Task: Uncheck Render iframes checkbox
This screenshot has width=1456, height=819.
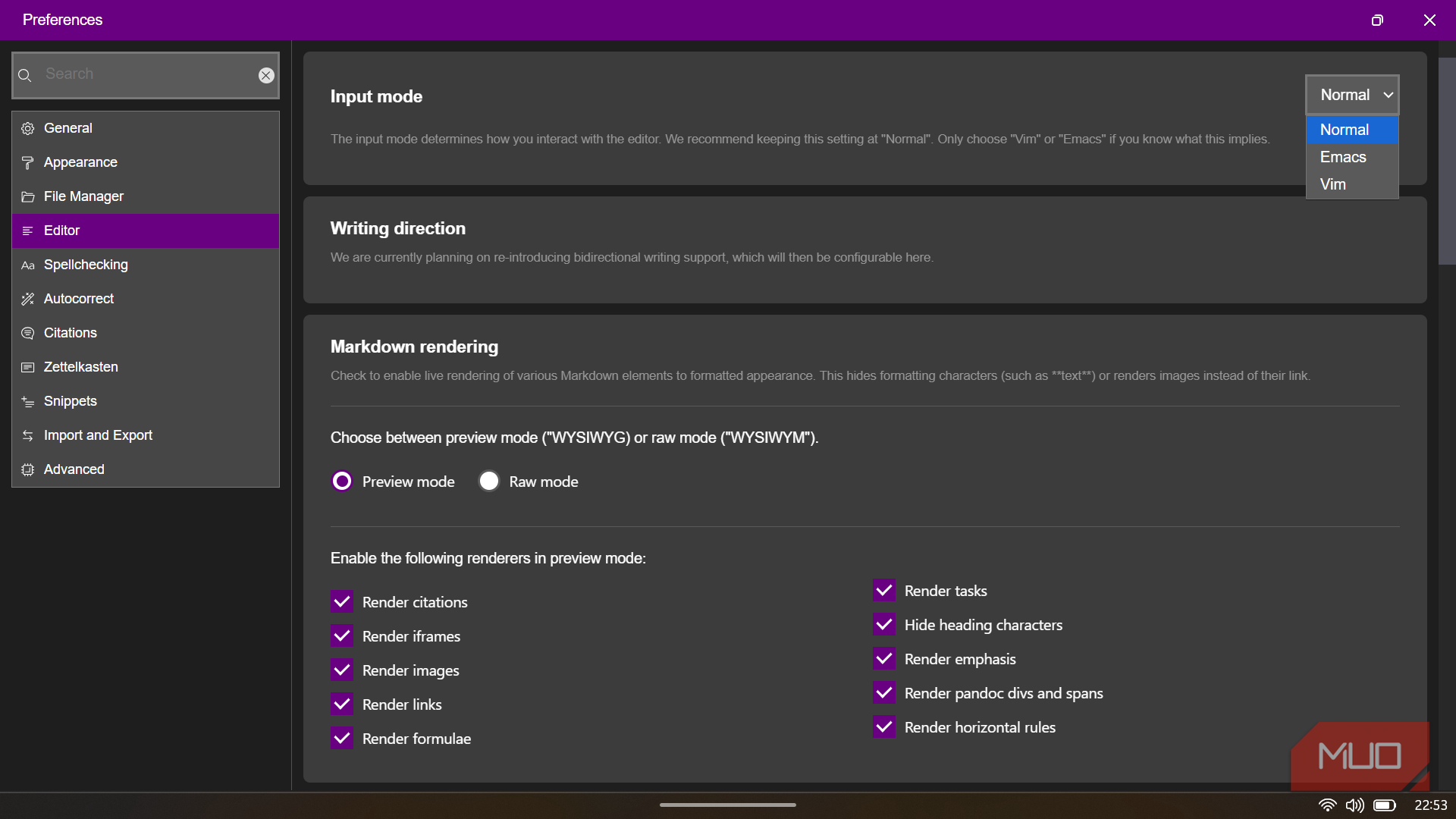Action: (x=342, y=636)
